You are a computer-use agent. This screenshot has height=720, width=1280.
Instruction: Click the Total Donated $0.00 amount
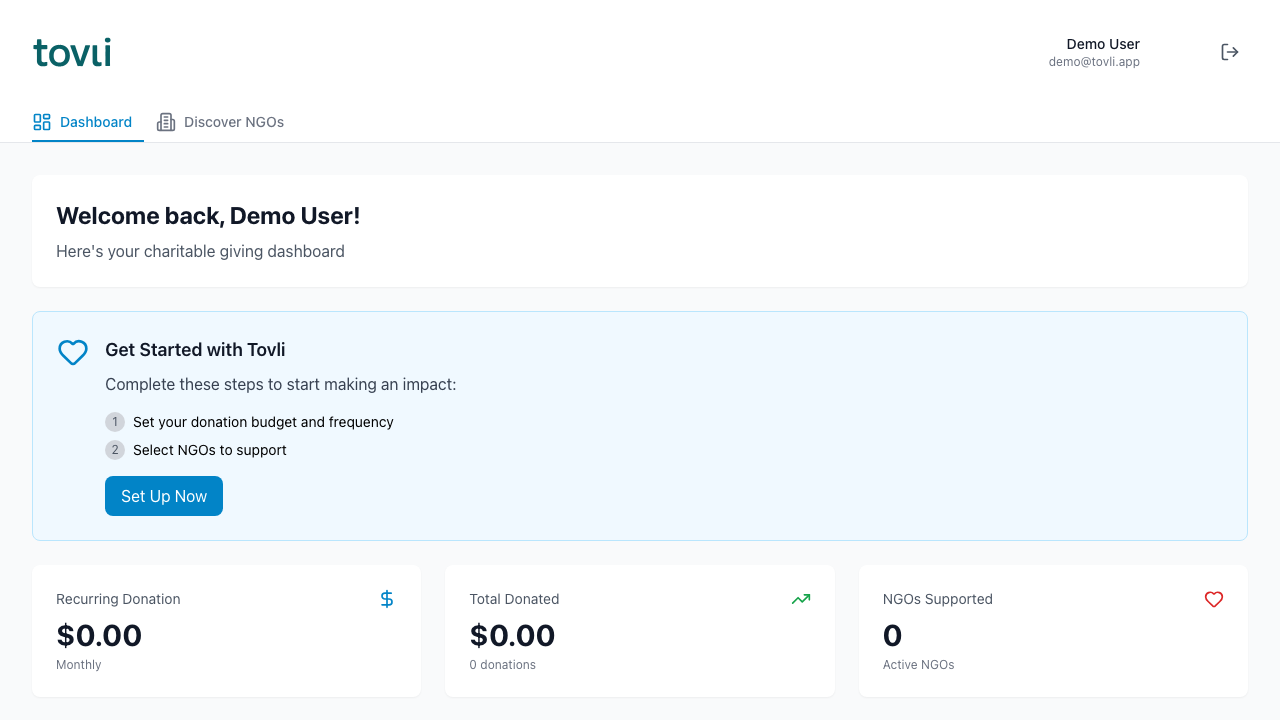512,635
